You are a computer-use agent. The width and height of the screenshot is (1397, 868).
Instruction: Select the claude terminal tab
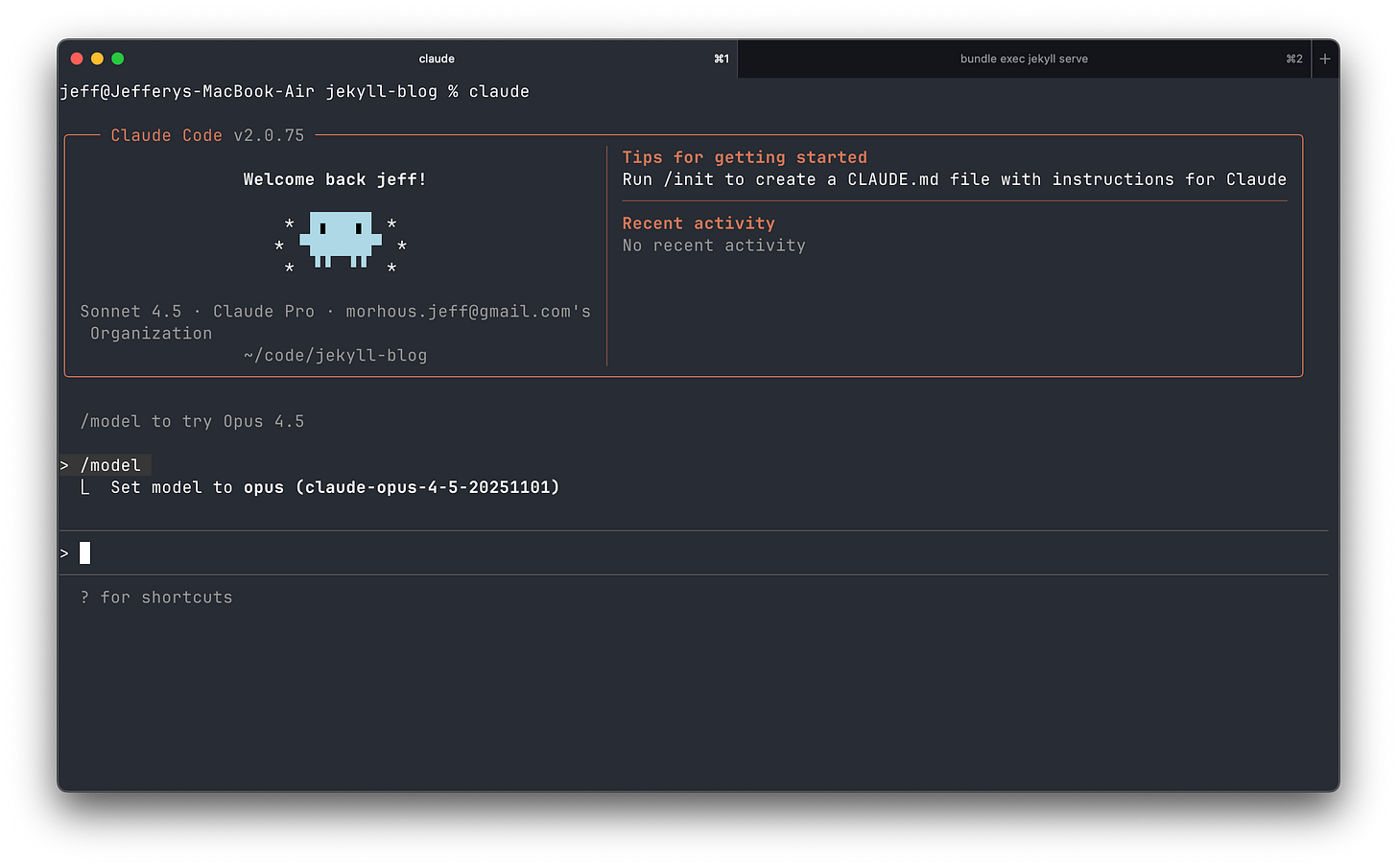click(437, 59)
